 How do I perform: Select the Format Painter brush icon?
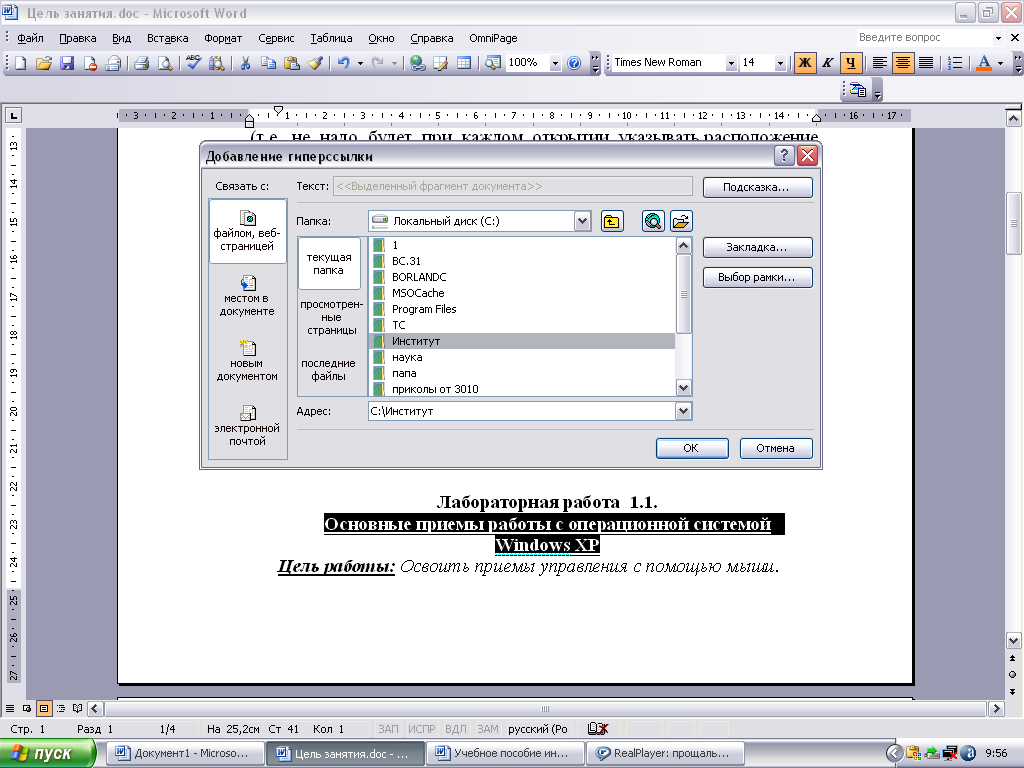pos(315,63)
